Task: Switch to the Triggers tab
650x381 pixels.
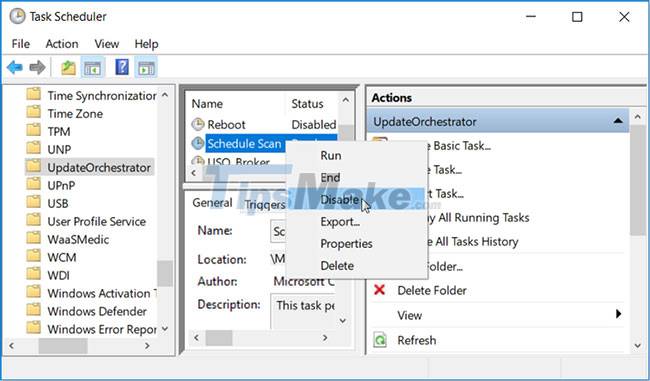Action: [264, 204]
